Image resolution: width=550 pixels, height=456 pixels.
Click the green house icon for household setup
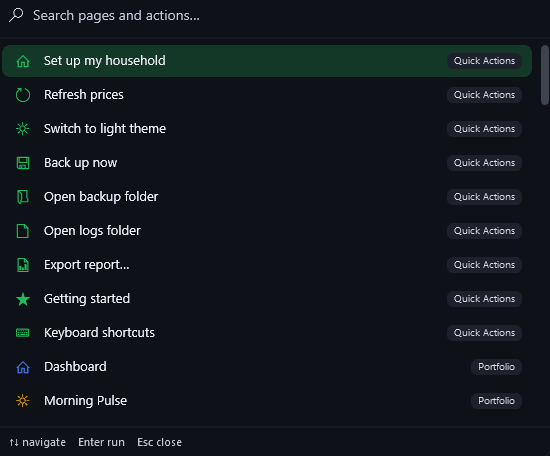(23, 61)
